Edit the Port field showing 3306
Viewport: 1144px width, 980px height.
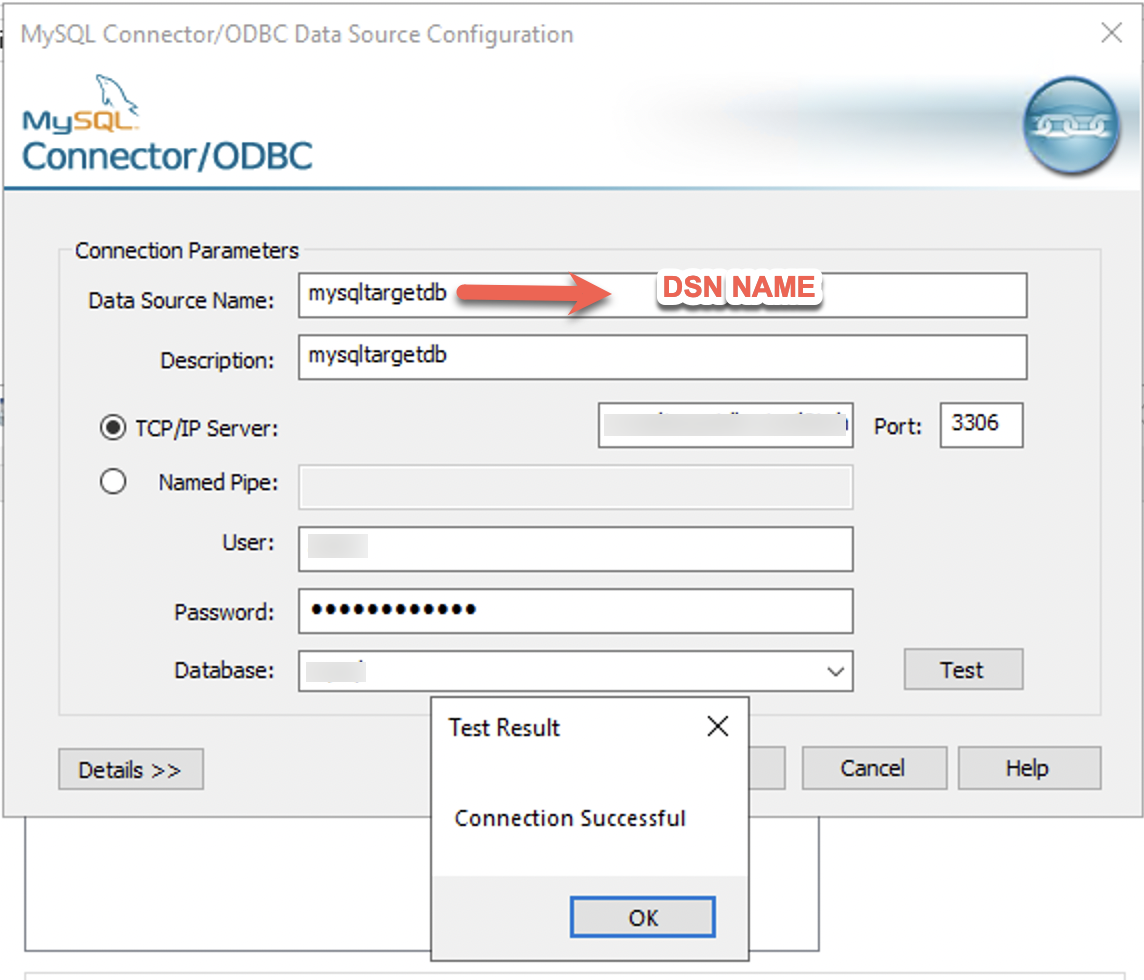981,425
